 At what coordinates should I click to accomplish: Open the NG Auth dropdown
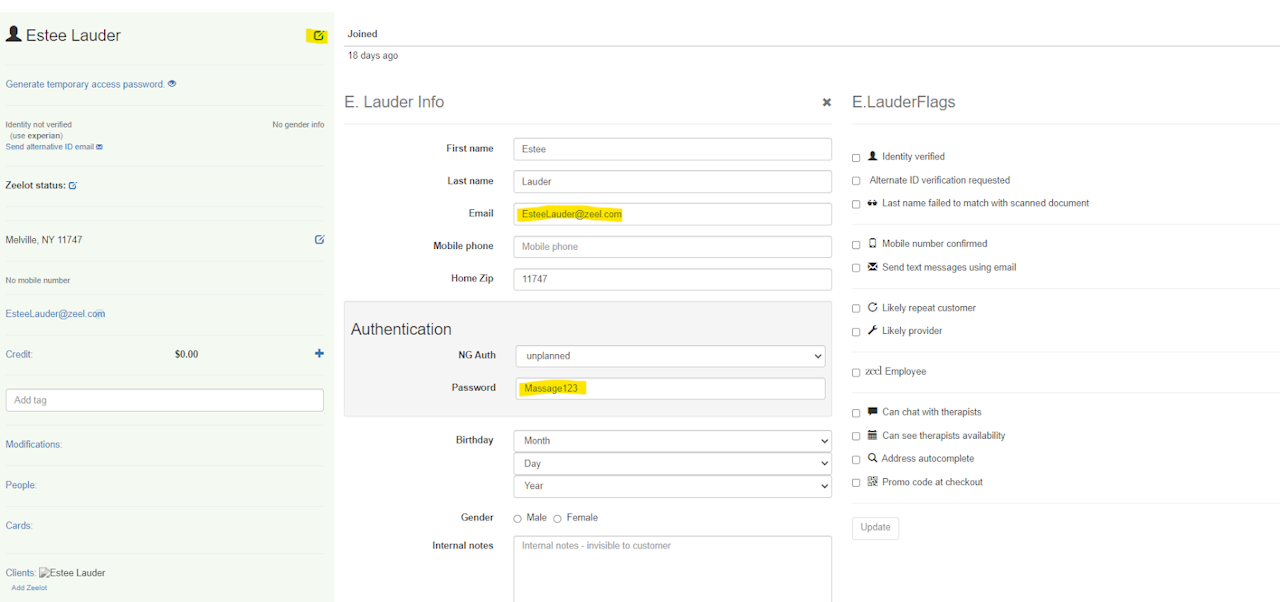670,356
